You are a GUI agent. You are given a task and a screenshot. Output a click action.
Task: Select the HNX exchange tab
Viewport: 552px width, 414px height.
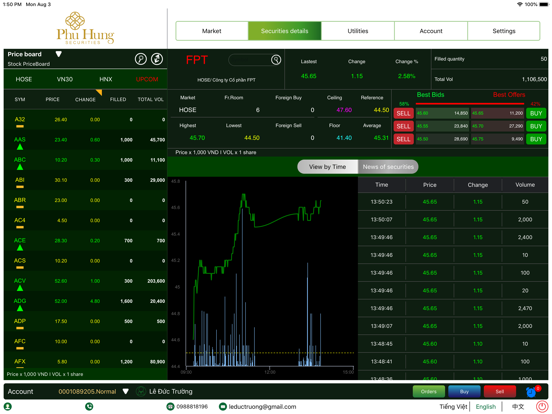click(x=106, y=79)
